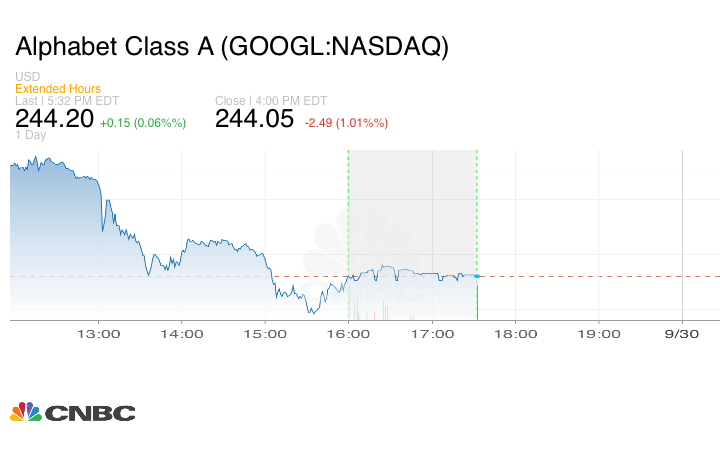Click the Alphabet Class A (GOOGL:NASDAQ) title

[232, 46]
